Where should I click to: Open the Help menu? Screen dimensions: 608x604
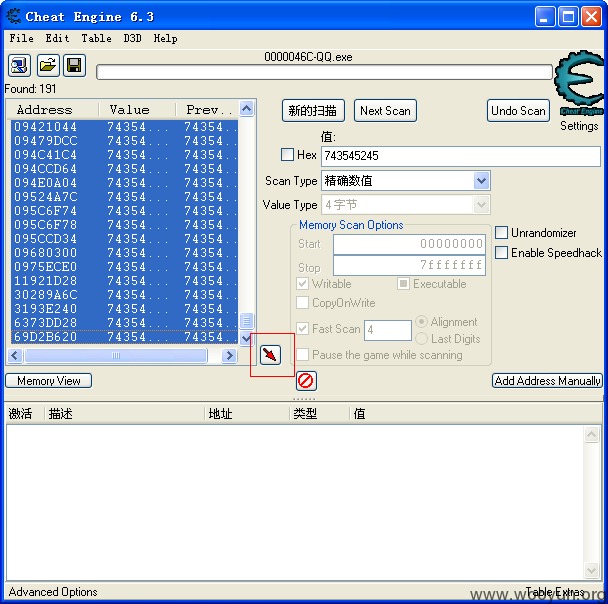[165, 38]
